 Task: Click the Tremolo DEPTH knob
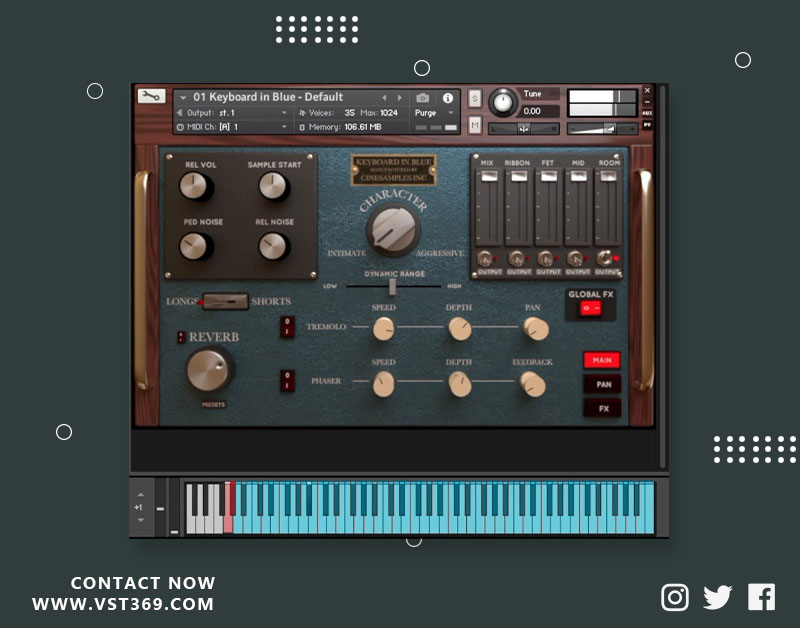[460, 329]
